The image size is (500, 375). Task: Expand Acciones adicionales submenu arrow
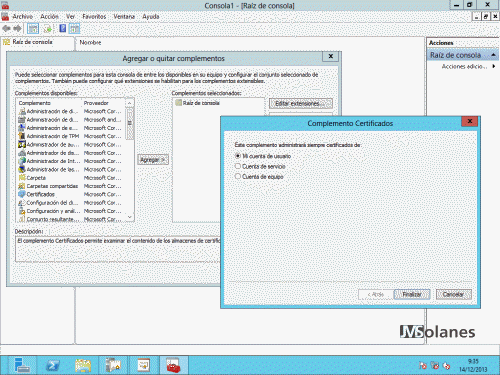pos(494,66)
